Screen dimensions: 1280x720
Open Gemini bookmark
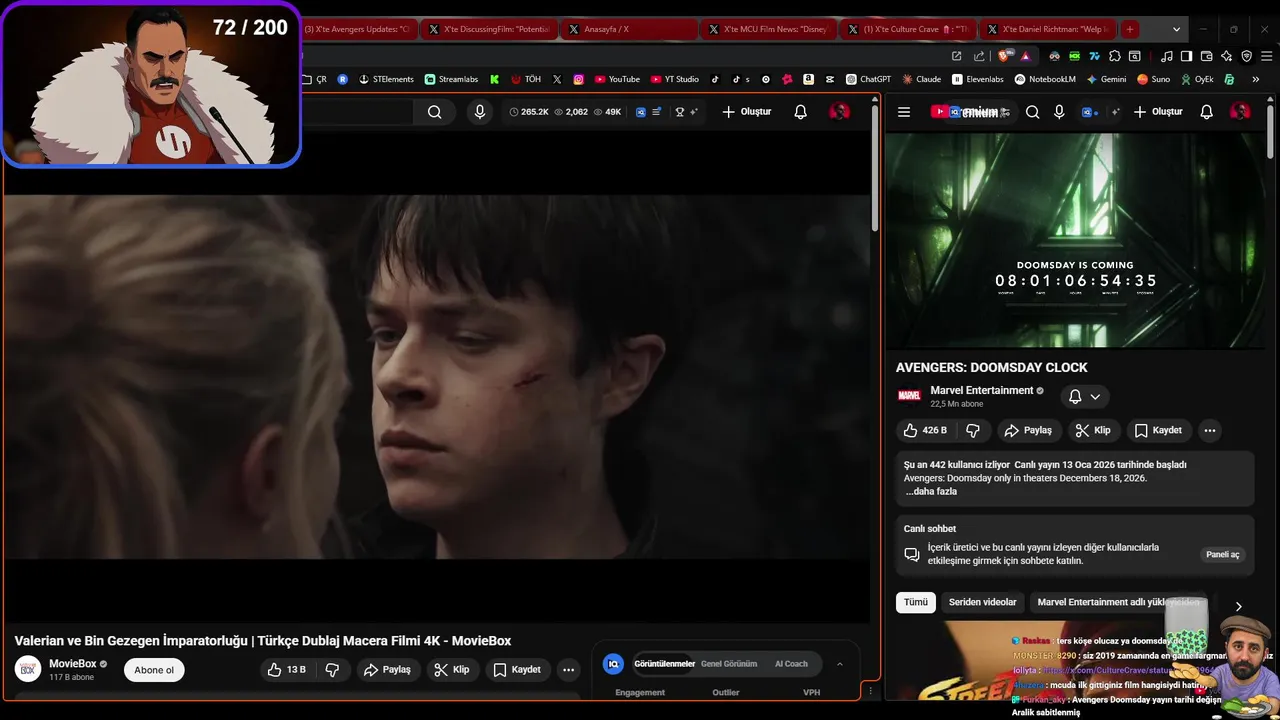tap(1106, 79)
